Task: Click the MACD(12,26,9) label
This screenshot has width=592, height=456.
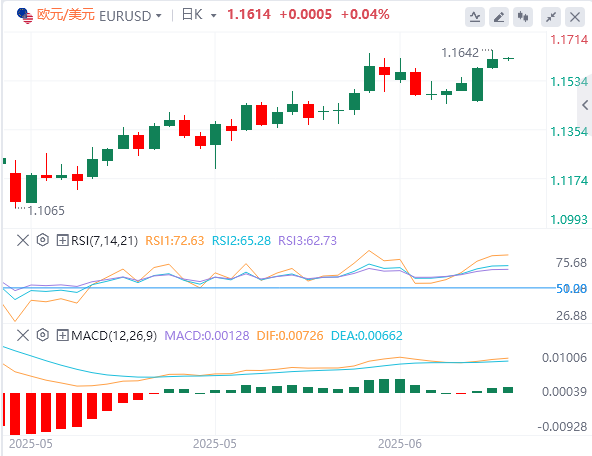Action: (114, 336)
